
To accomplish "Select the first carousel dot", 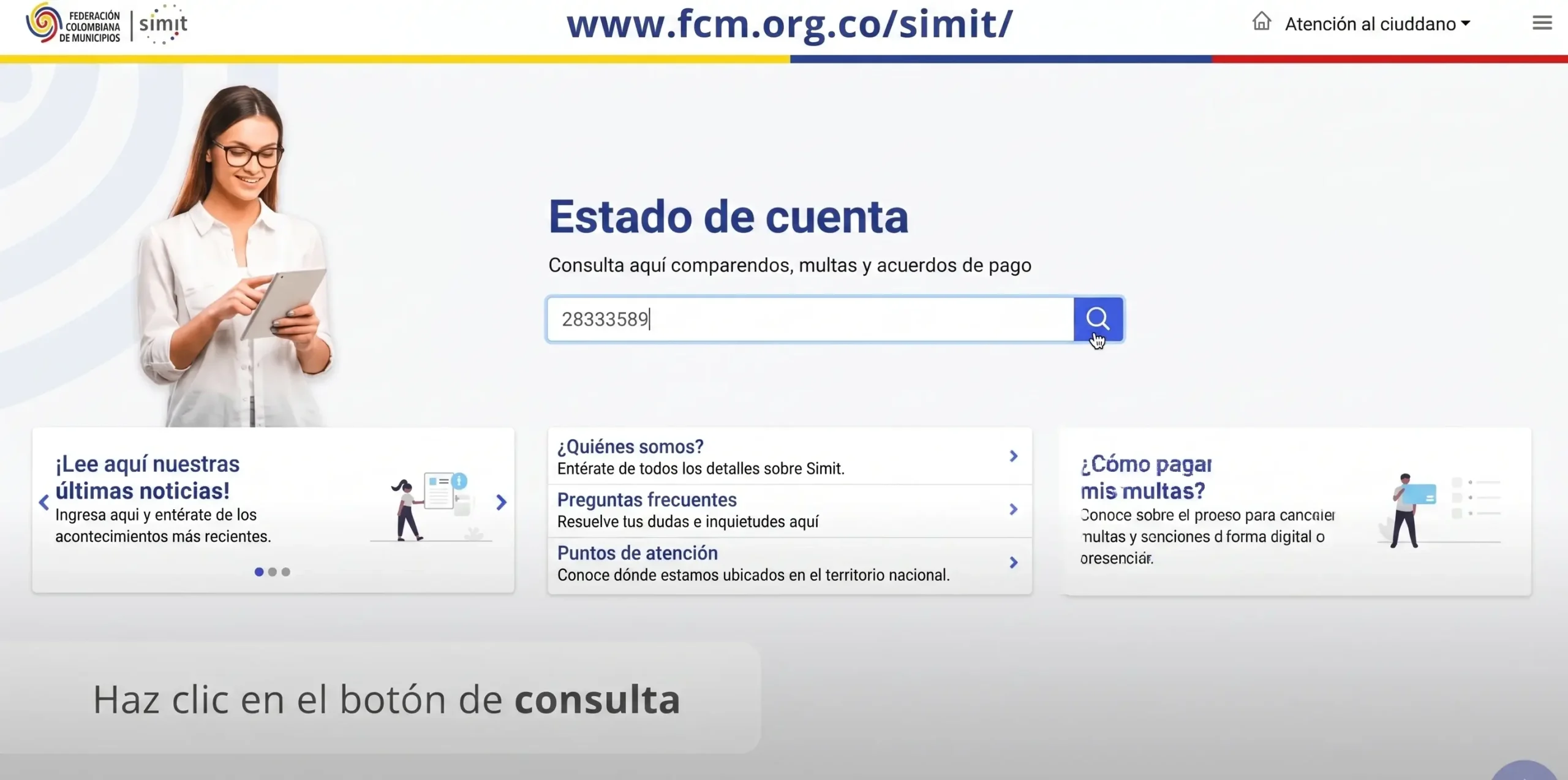I will pos(259,572).
